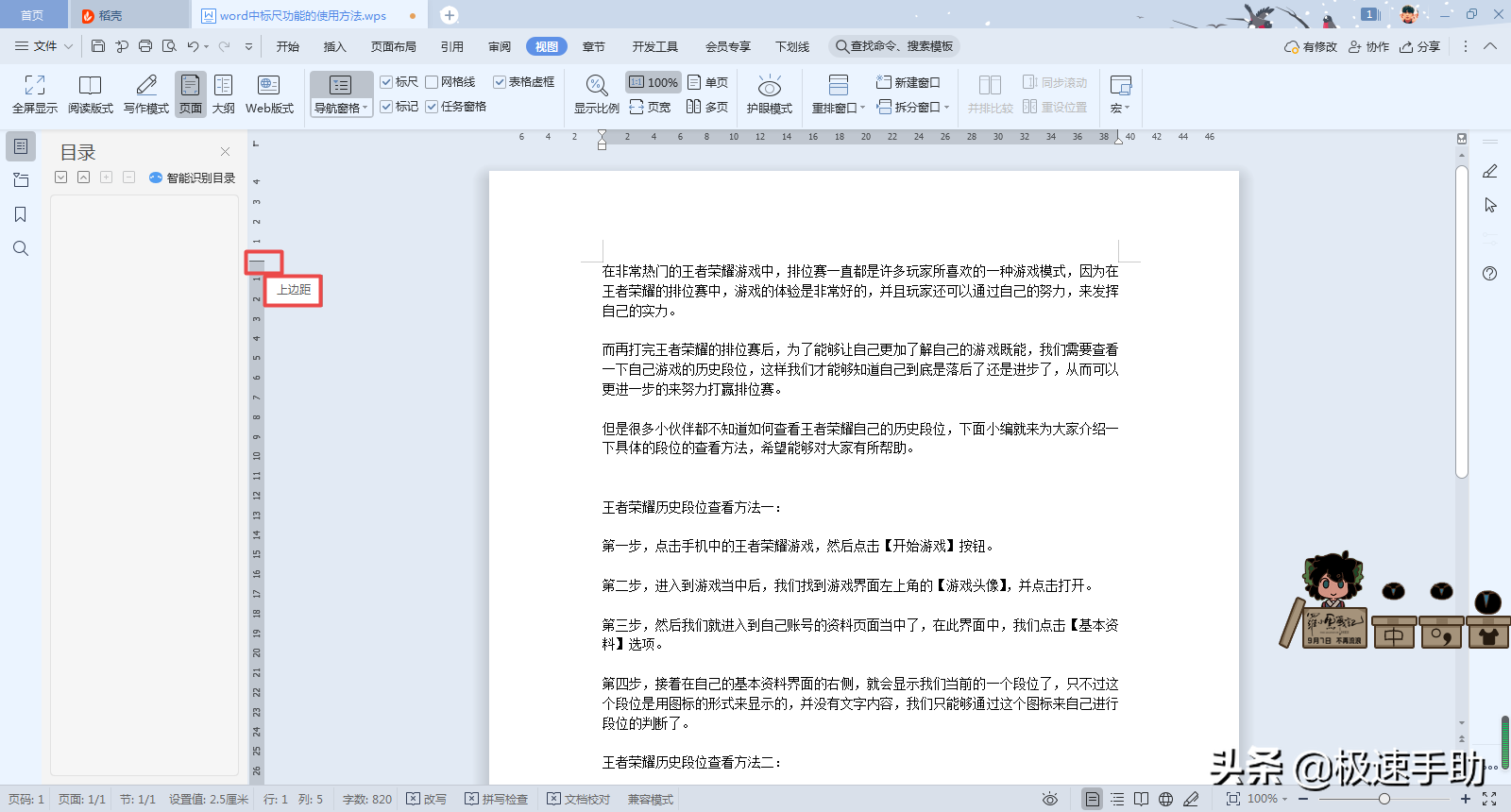Enable the gridlines (网格线) checkbox
Screen dimensions: 1511x812
click(x=432, y=82)
